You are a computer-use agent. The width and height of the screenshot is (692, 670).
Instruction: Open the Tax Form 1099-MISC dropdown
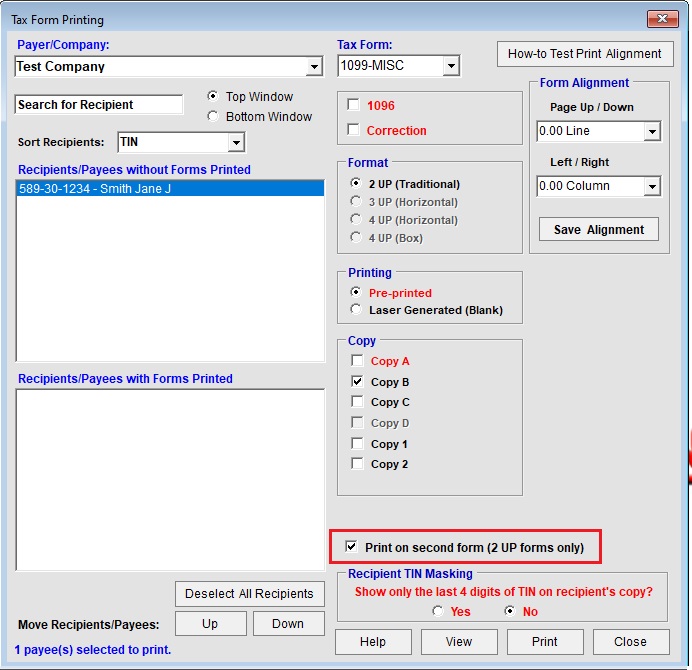(x=451, y=66)
